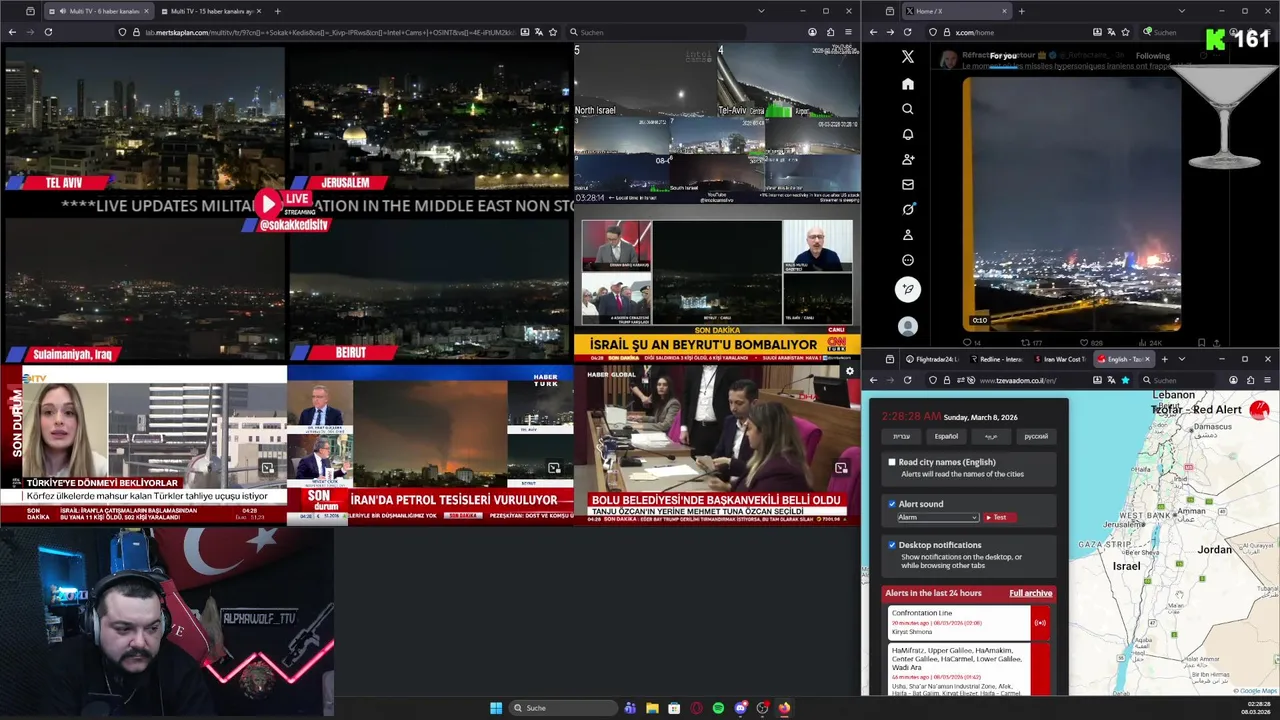Uncheck the Alert sound checkbox

click(892, 504)
